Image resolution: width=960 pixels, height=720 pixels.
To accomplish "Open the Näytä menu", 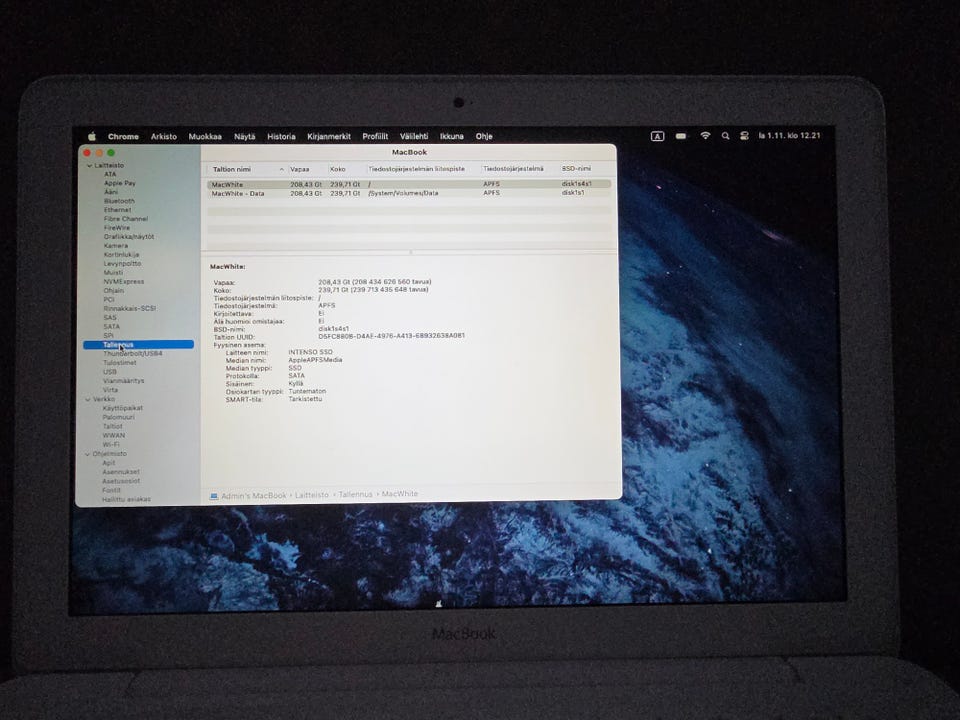I will pos(244,137).
